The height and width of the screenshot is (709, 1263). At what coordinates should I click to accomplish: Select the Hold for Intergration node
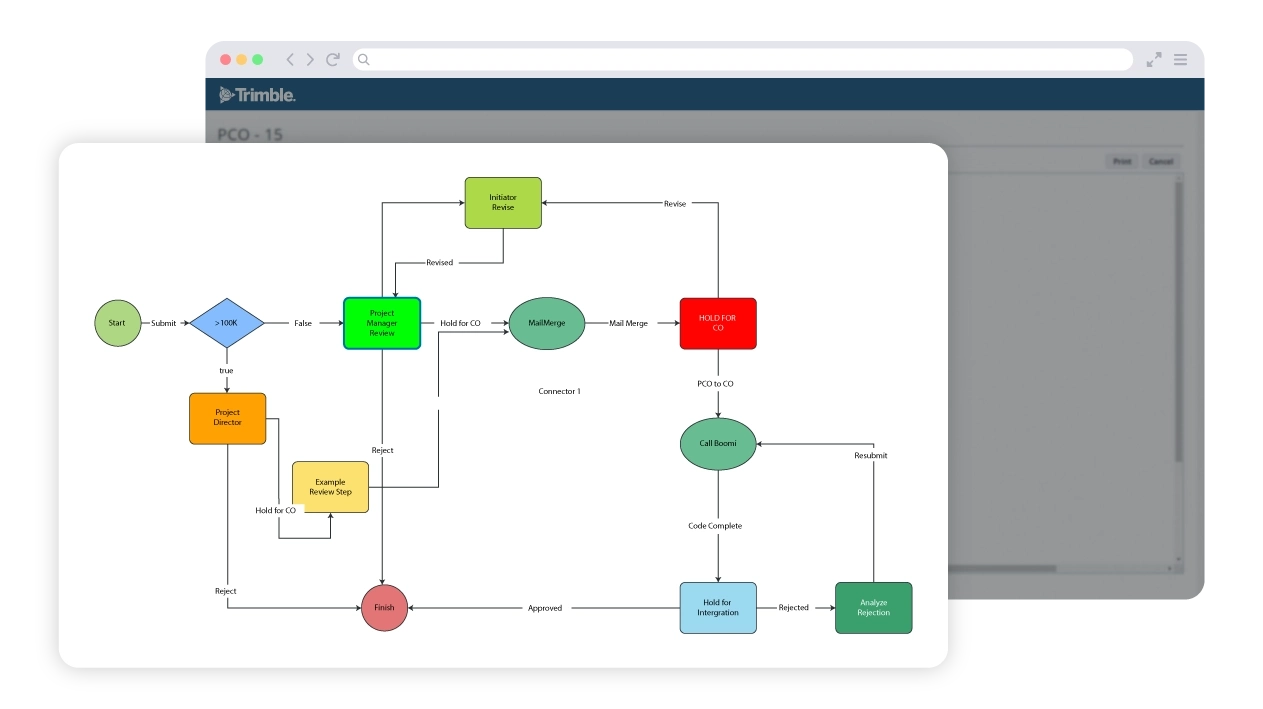click(x=718, y=608)
